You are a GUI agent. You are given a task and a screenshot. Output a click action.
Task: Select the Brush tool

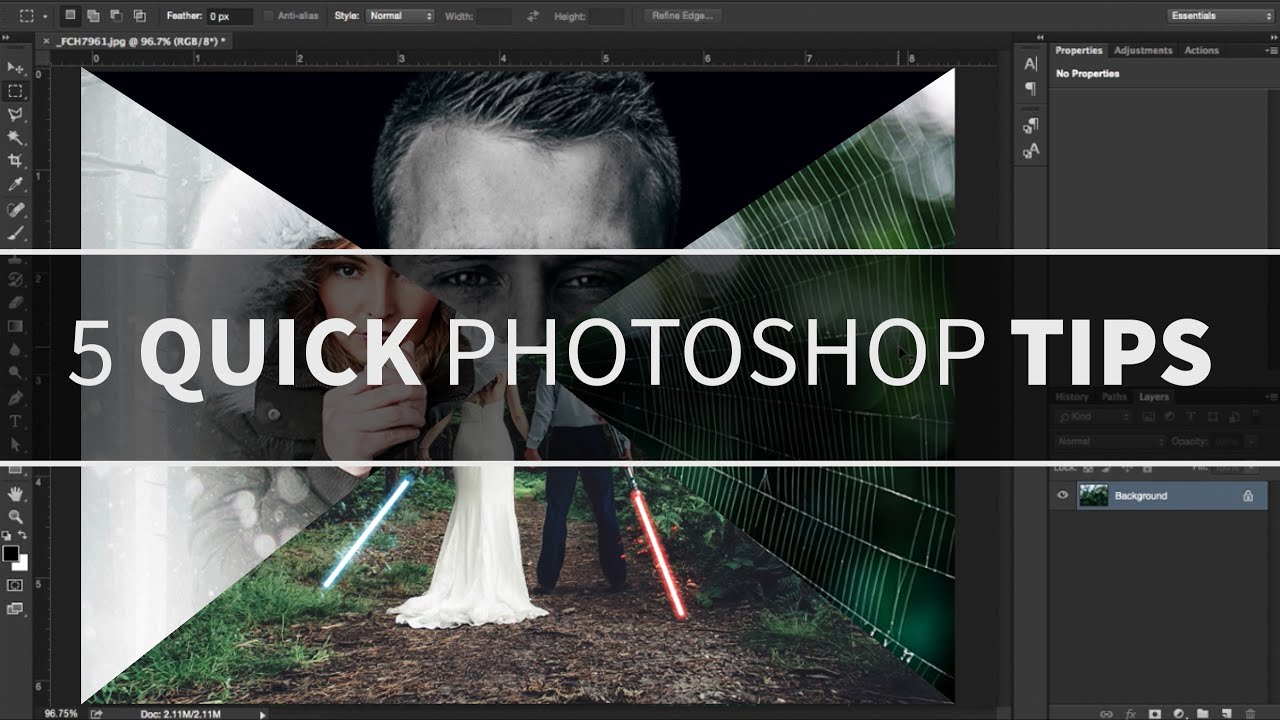[x=15, y=233]
